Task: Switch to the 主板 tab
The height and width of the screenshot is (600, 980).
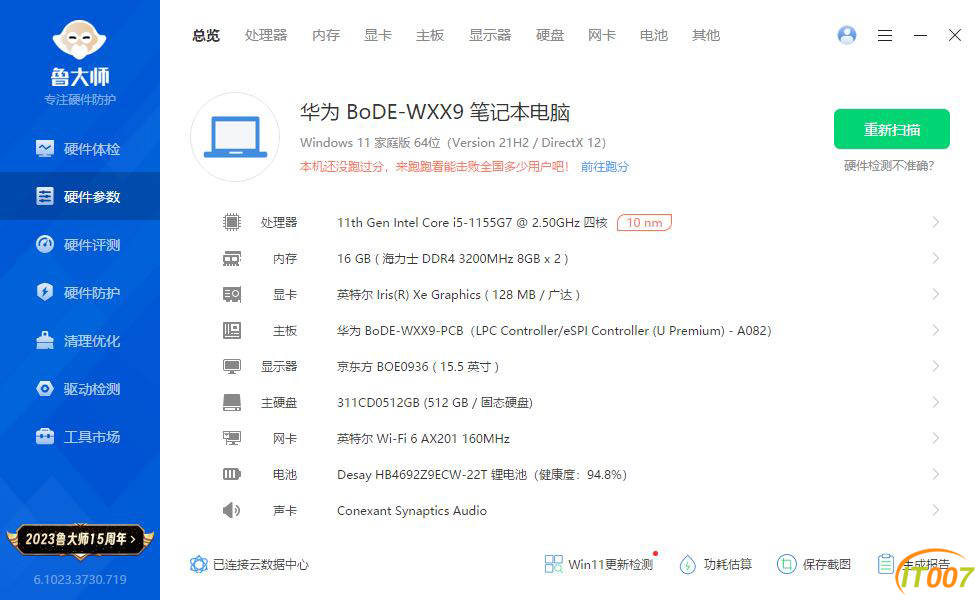Action: pos(430,36)
